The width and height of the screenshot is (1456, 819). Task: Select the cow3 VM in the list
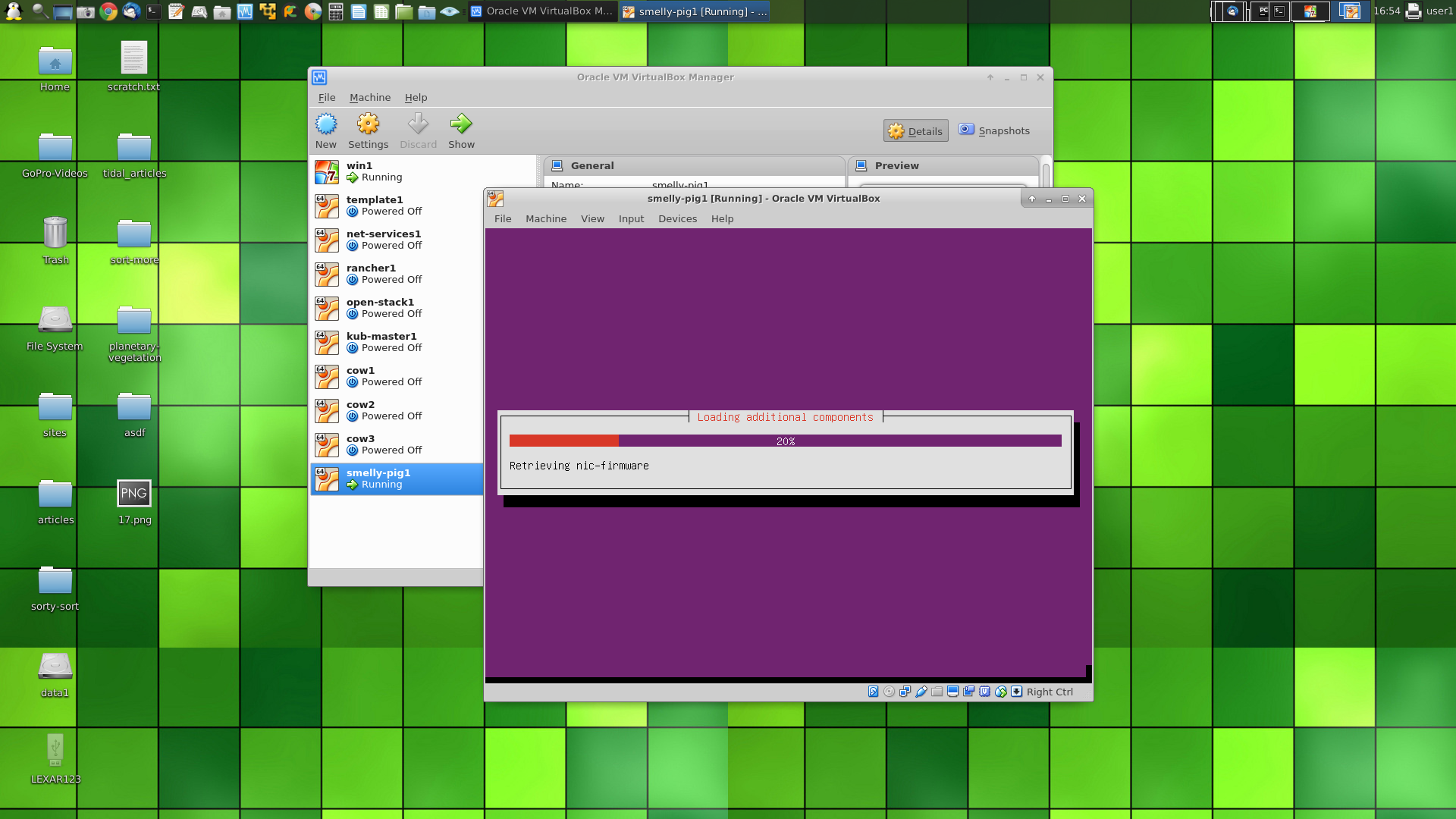coord(397,445)
